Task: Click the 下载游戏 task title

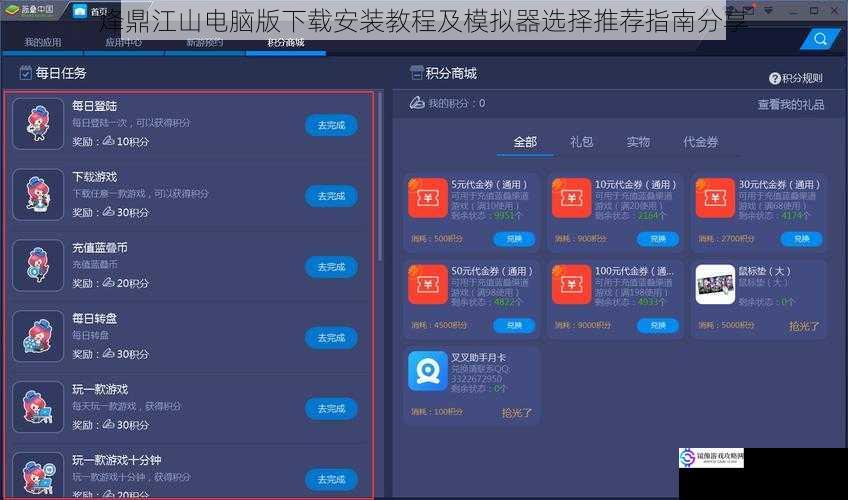Action: coord(95,177)
